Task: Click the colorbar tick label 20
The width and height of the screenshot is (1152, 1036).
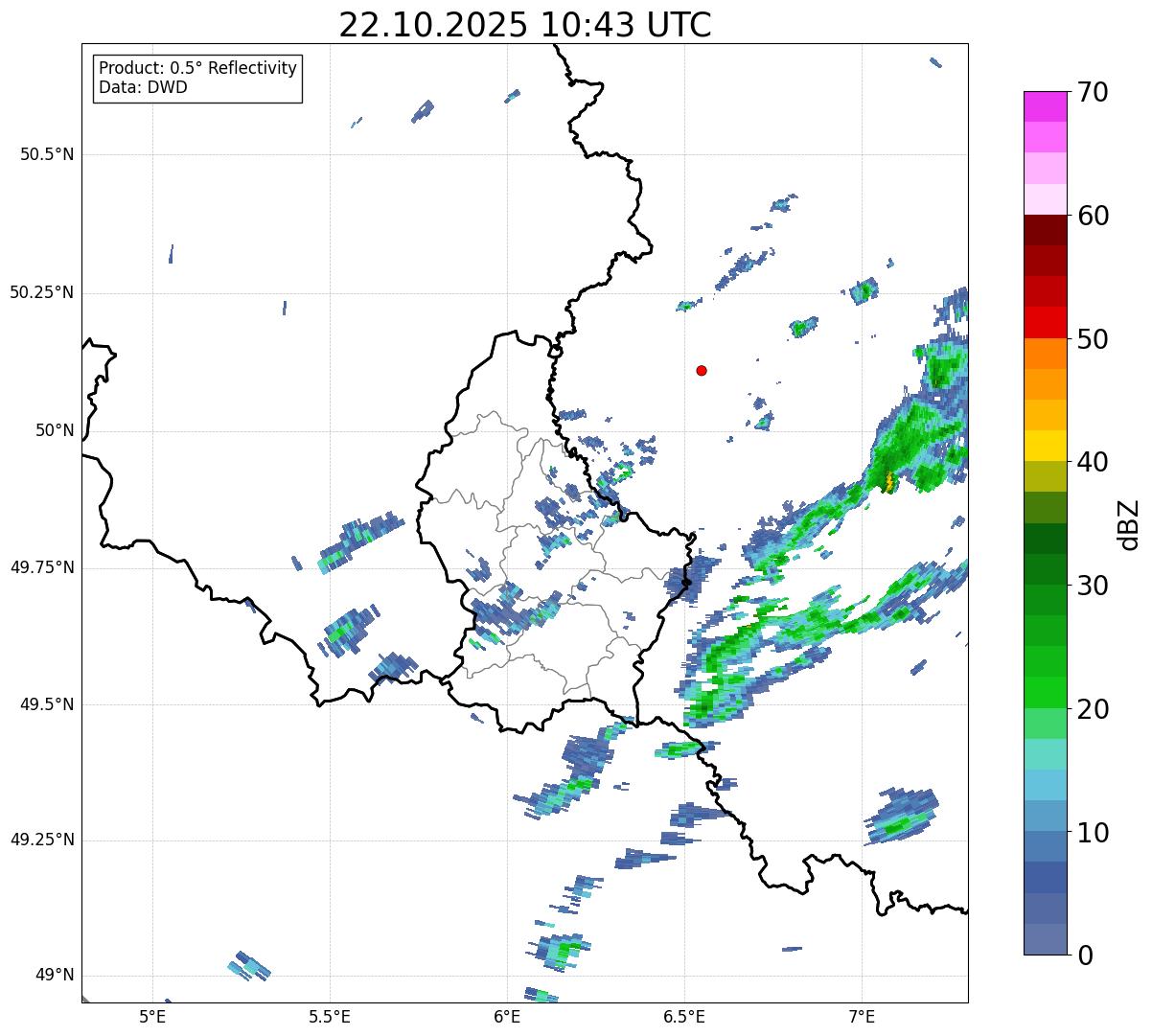Action: point(1093,709)
